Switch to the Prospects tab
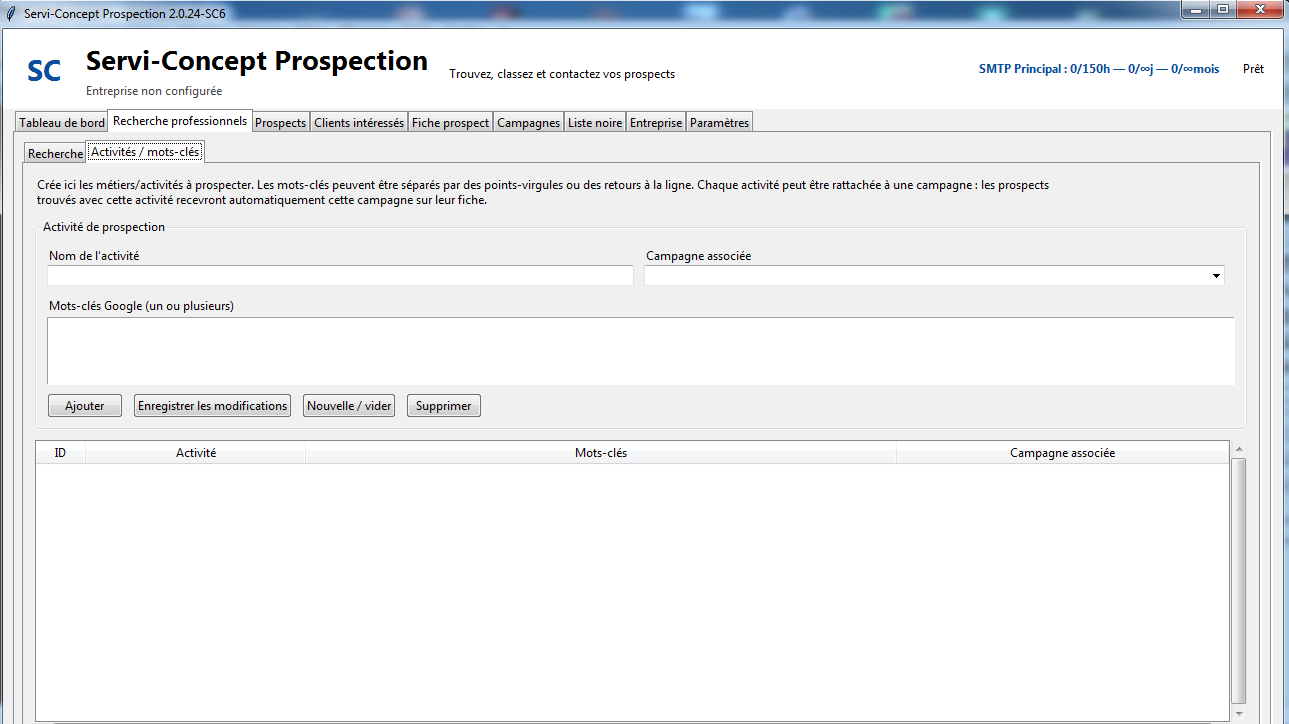This screenshot has width=1289, height=724. [280, 123]
